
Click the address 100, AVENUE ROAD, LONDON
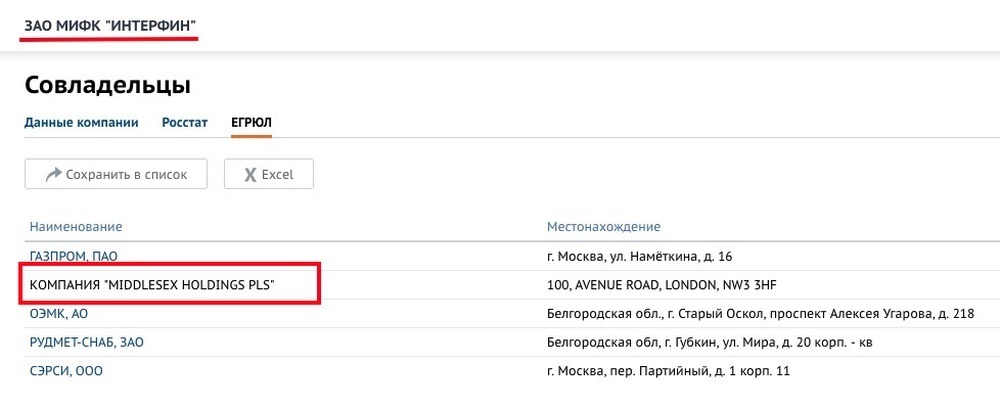click(x=661, y=285)
